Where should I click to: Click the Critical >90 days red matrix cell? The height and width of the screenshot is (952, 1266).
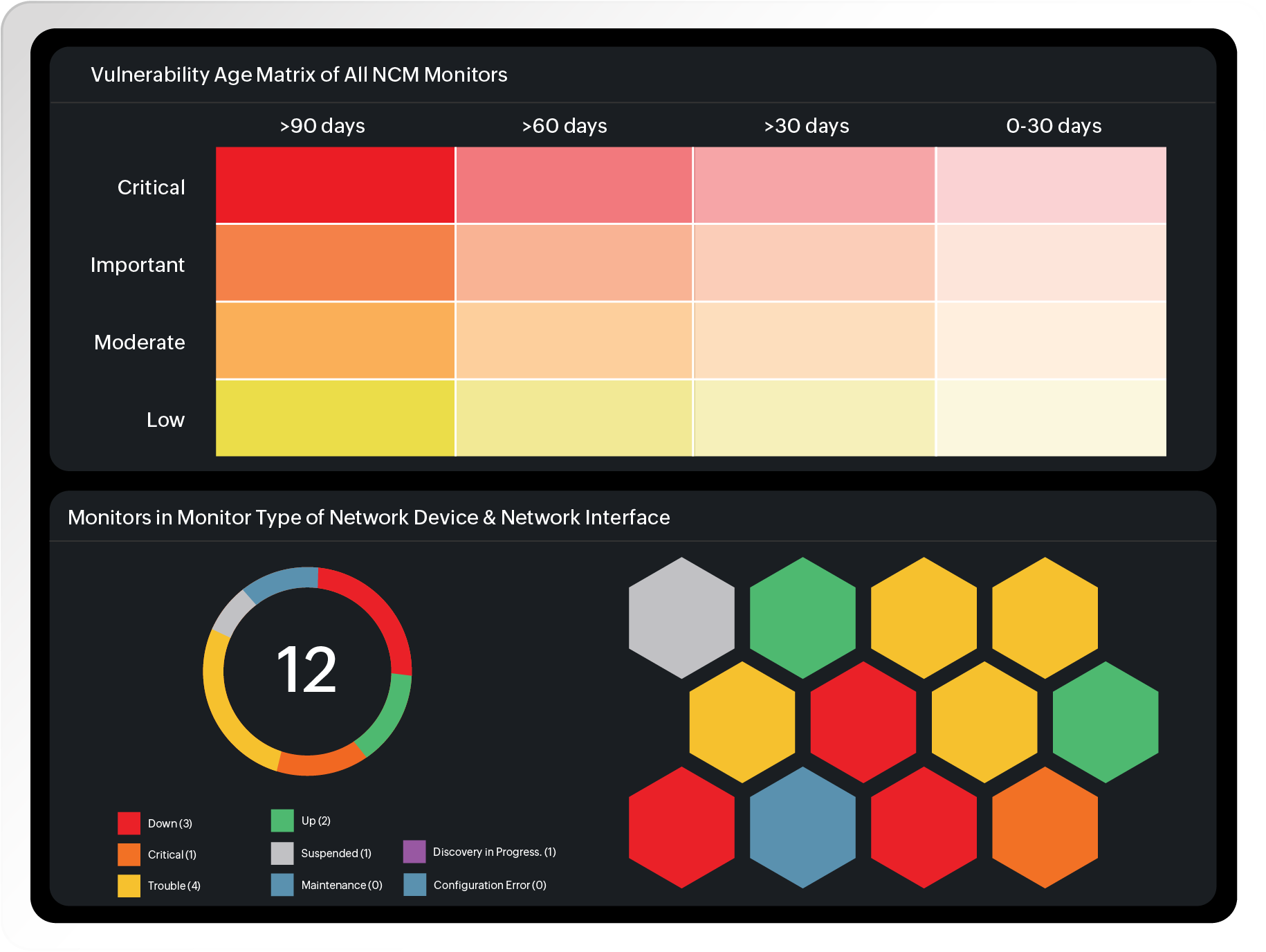tap(336, 184)
